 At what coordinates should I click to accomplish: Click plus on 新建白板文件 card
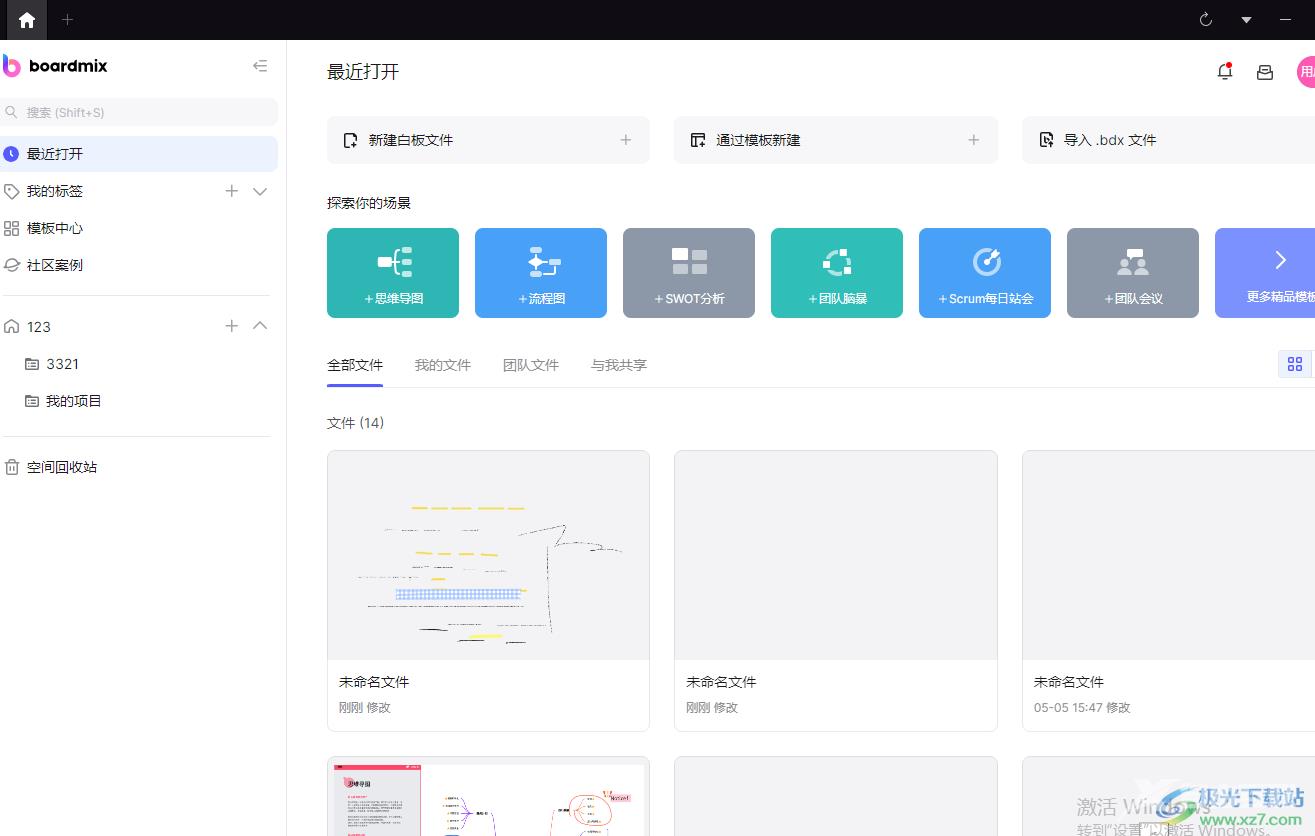626,140
